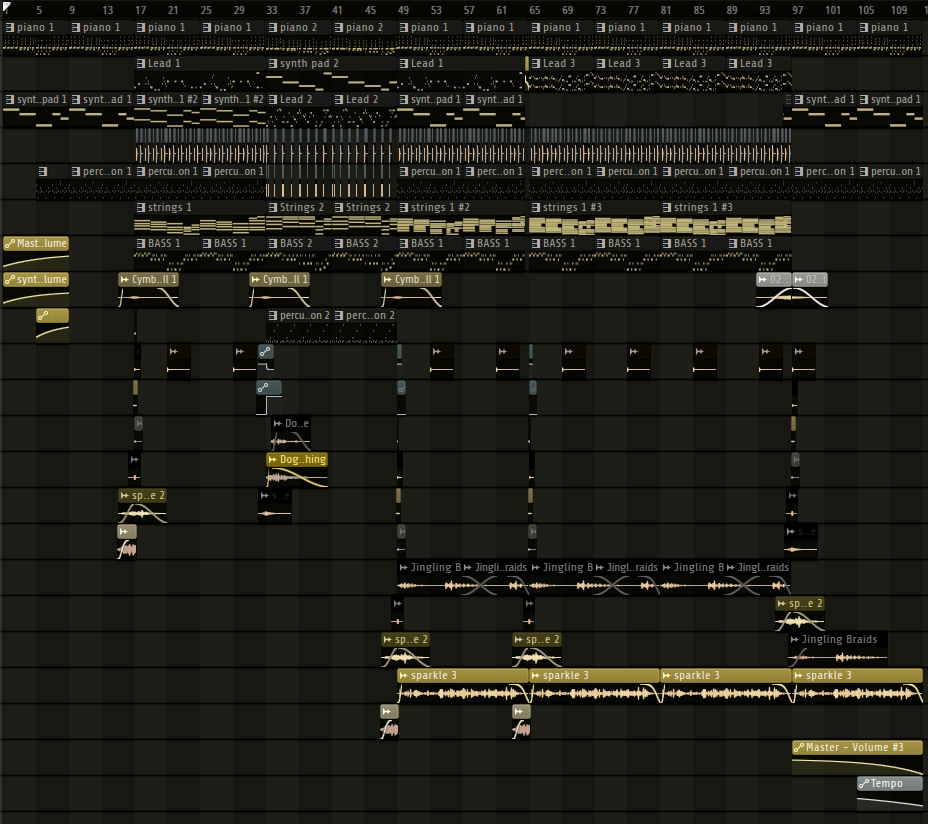Viewport: 928px width, 824px height.
Task: Open the audio icon on the Jingling Braids clip
Action: coord(794,639)
